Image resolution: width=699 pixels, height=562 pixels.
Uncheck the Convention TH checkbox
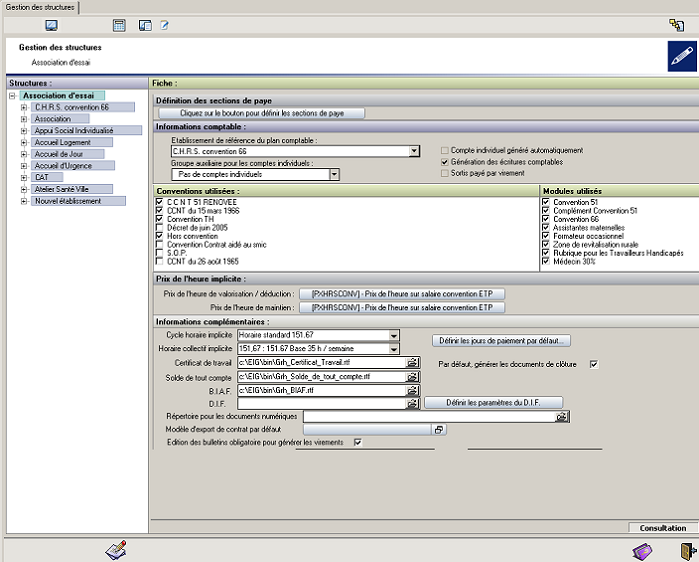point(160,219)
